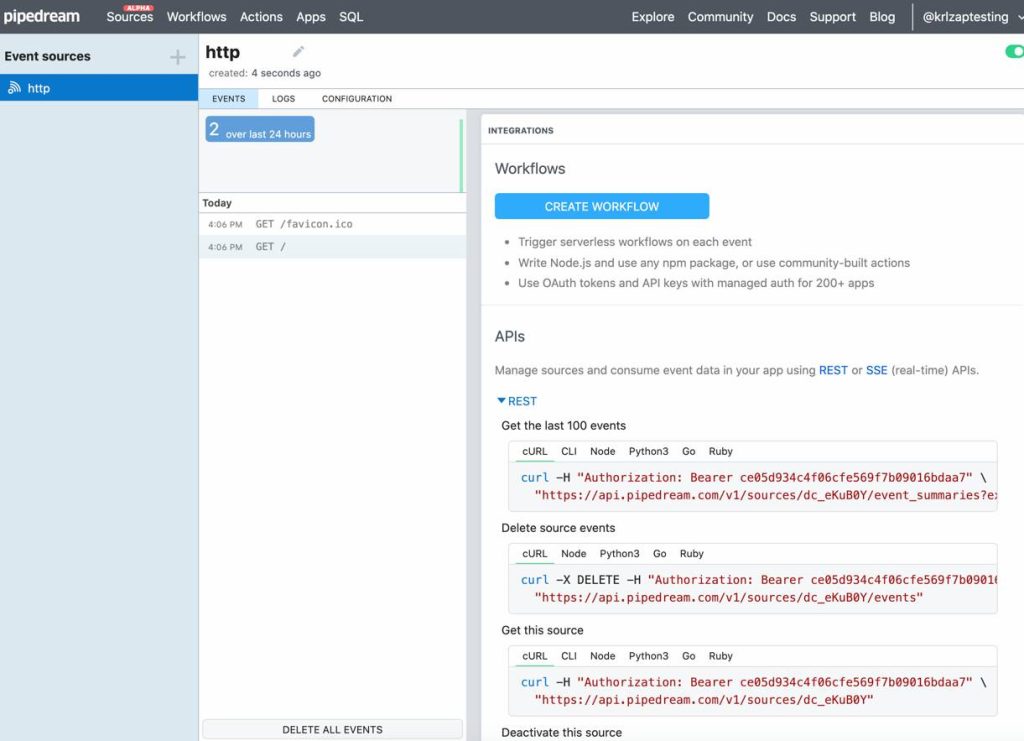Click the pencil icon to rename http source
This screenshot has width=1024, height=741.
tap(295, 50)
